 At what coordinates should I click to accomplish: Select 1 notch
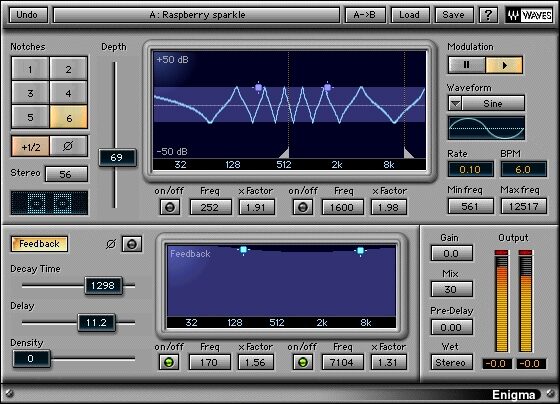click(30, 69)
